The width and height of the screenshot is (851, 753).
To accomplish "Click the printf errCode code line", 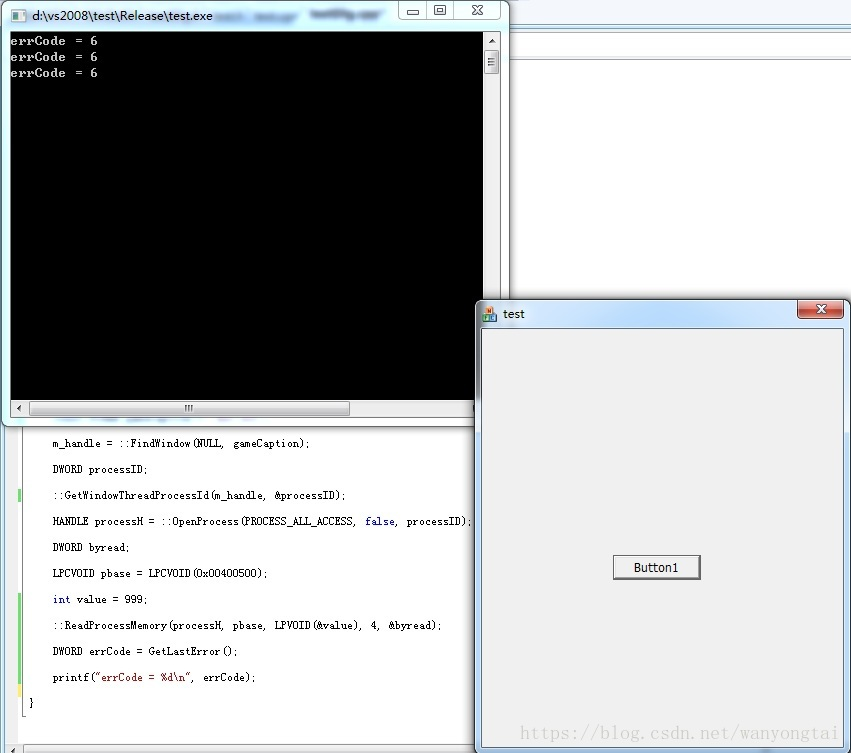I will pos(154,678).
